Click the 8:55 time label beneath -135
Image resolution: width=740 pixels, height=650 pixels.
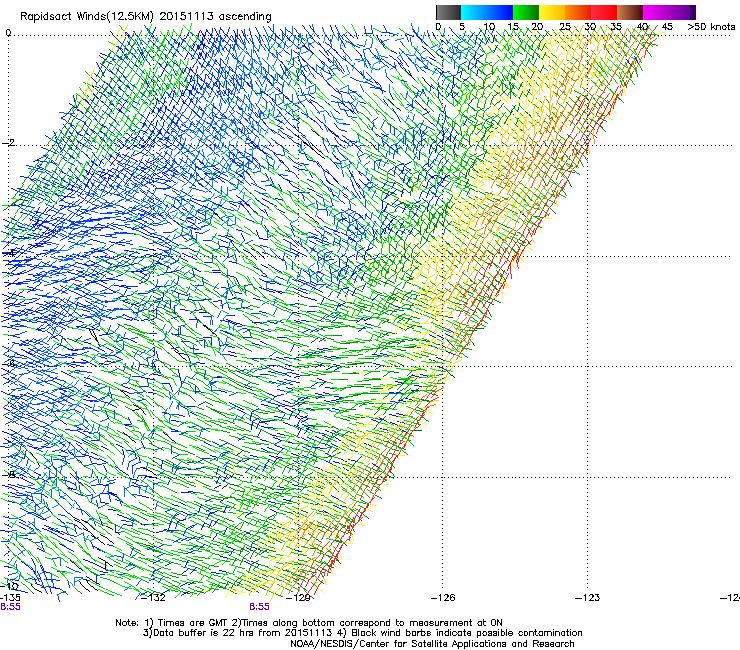[10, 607]
